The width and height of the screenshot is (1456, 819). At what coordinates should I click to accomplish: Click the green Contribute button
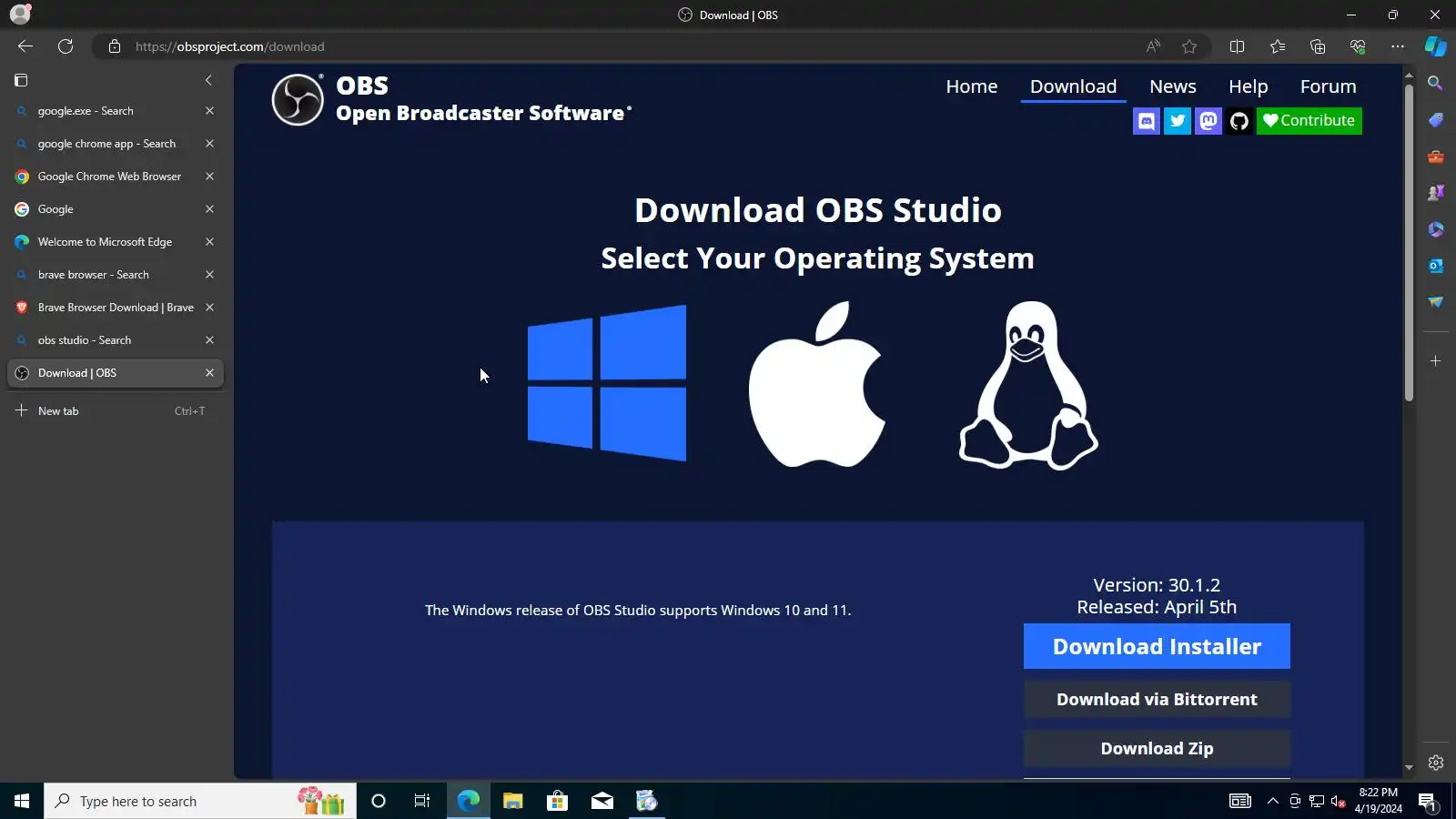[1309, 121]
